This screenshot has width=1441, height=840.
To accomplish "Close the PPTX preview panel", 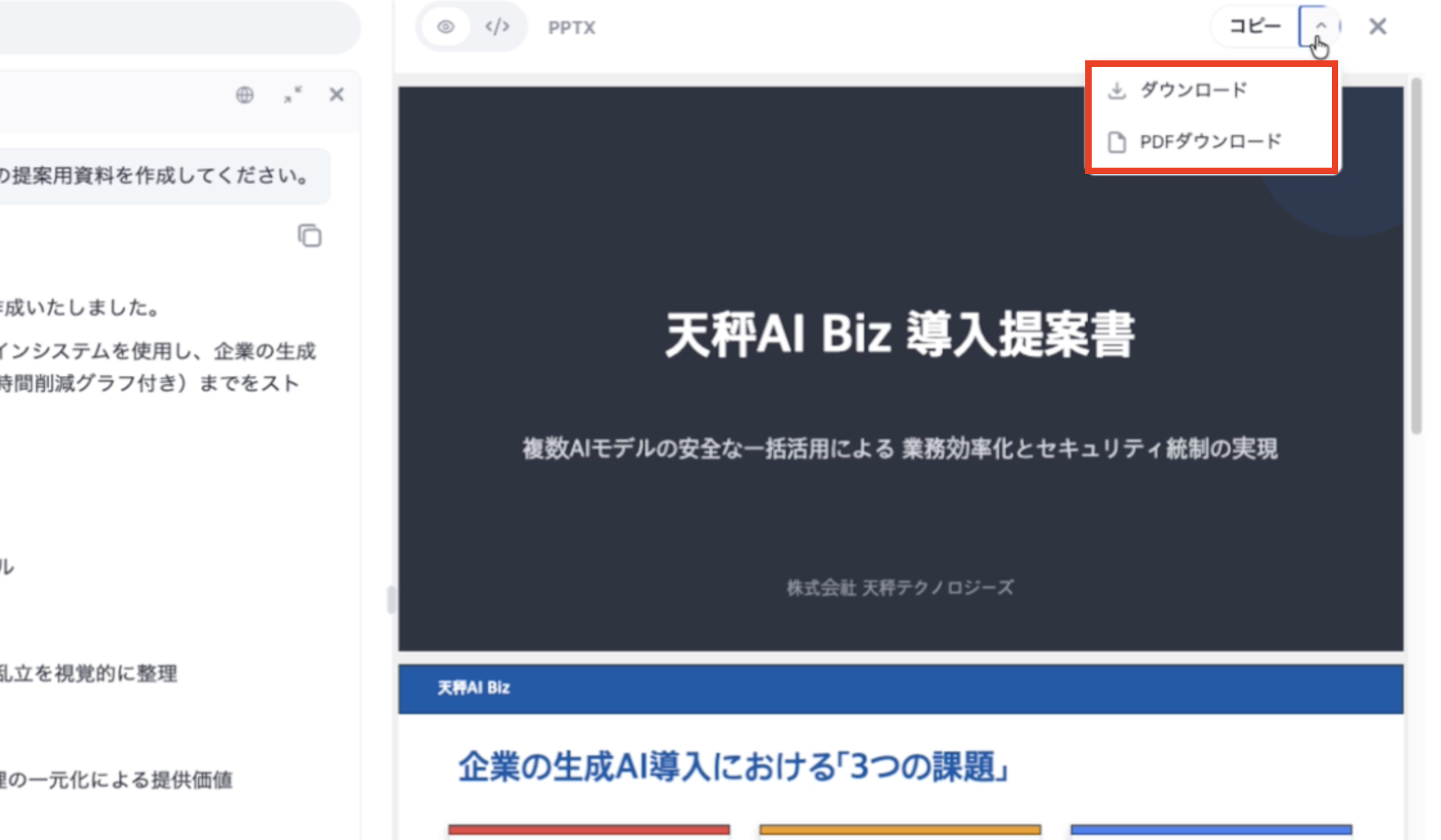I will pyautogui.click(x=1378, y=26).
